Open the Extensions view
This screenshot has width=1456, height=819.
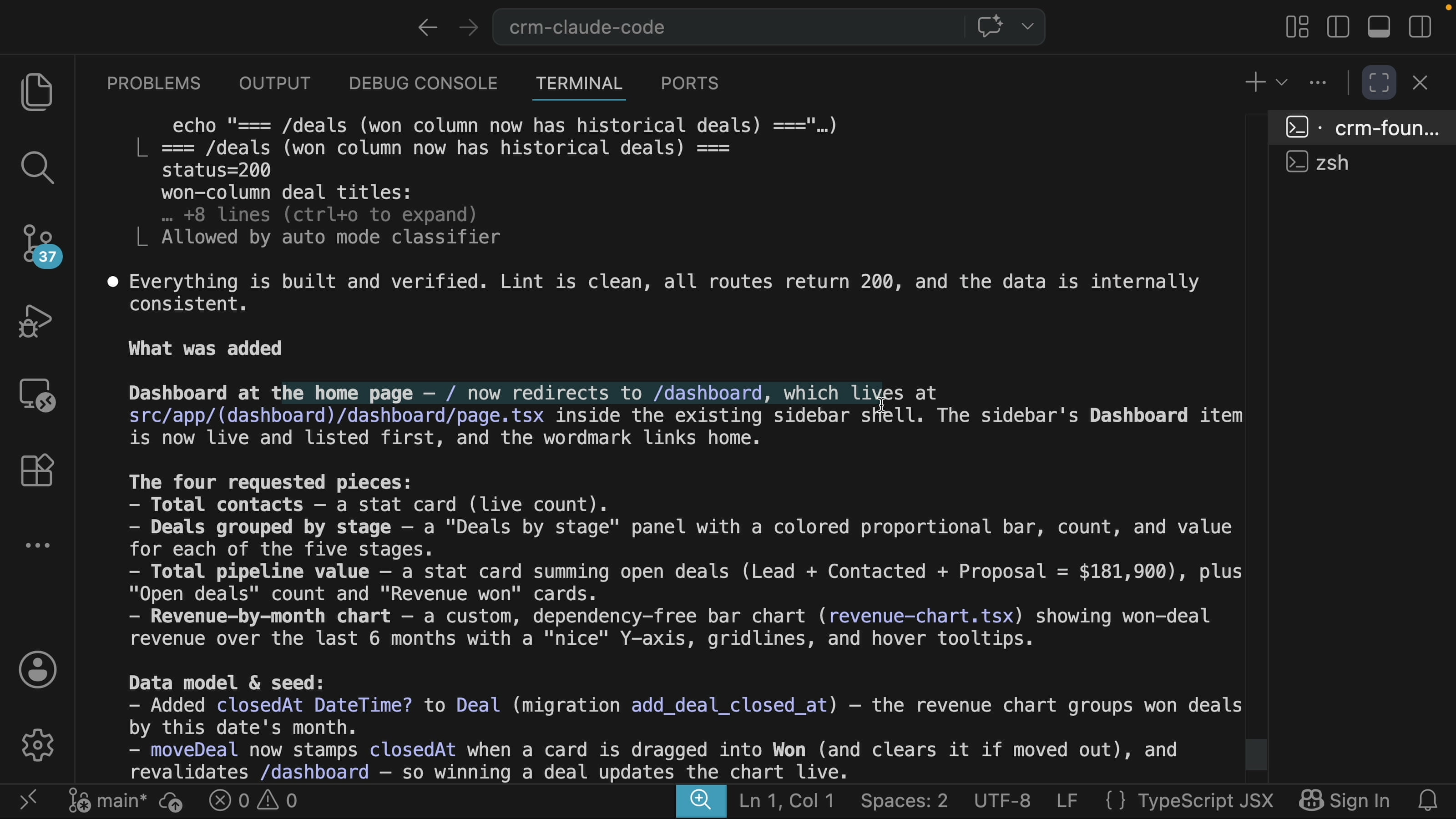[37, 470]
